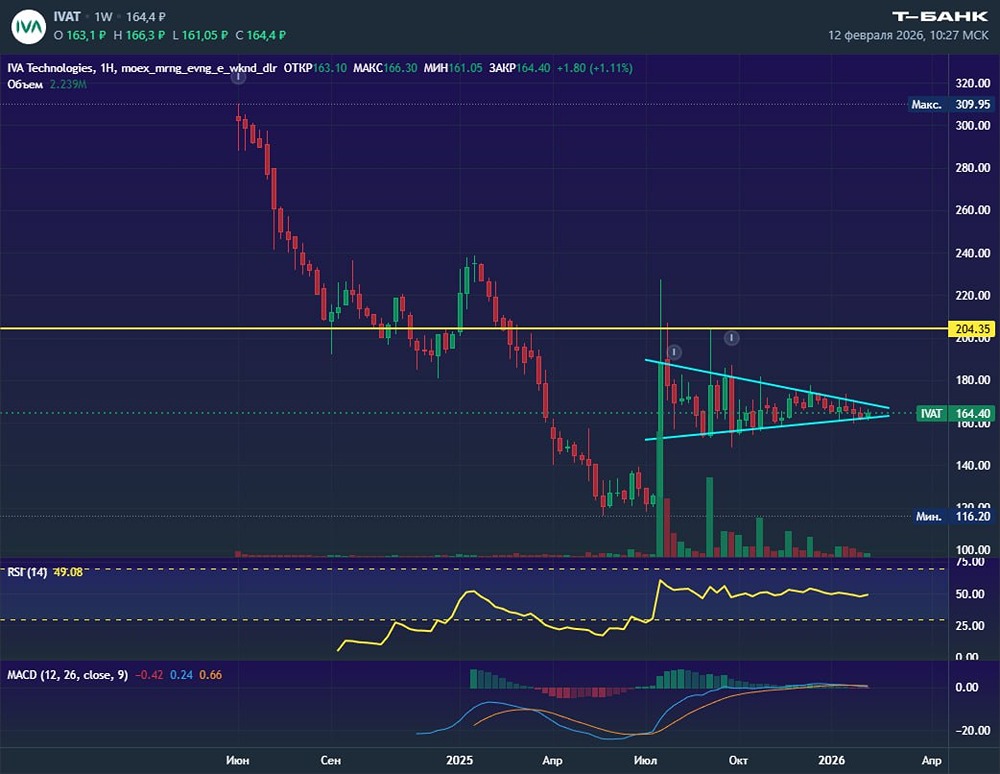This screenshot has height=774, width=1000.
Task: Click the Сен label on time axis
Action: coord(330,760)
